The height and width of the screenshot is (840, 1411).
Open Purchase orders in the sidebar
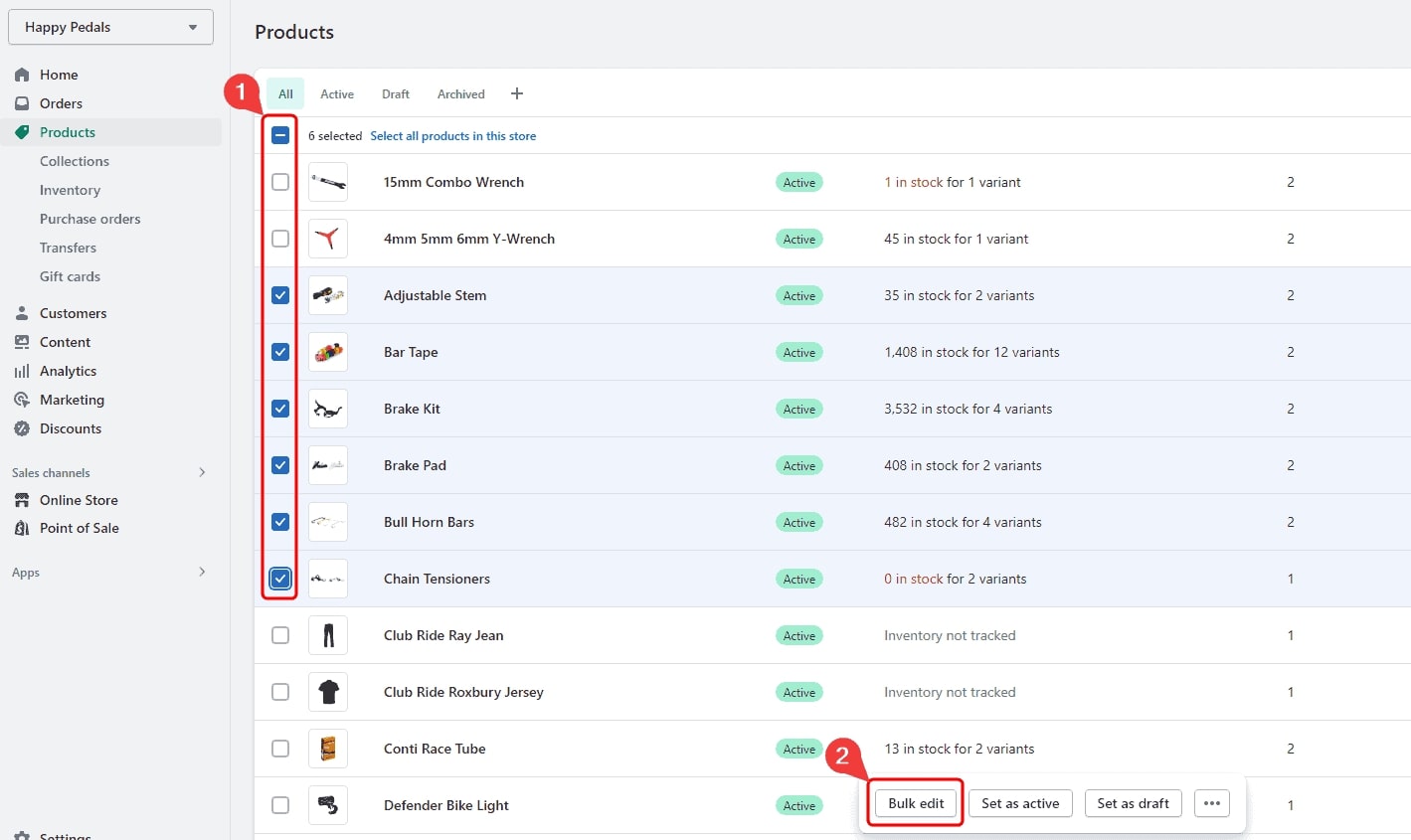tap(90, 219)
